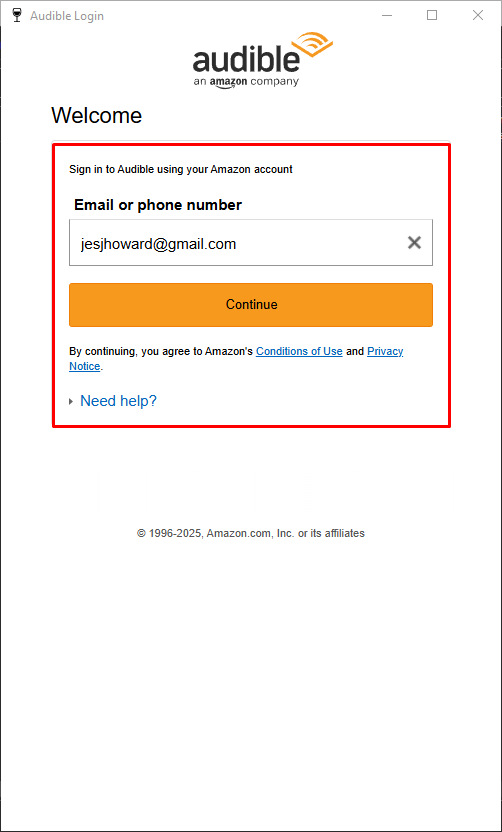Maximize the Audible Login window
Viewport: 502px width, 832px height.
pos(432,15)
